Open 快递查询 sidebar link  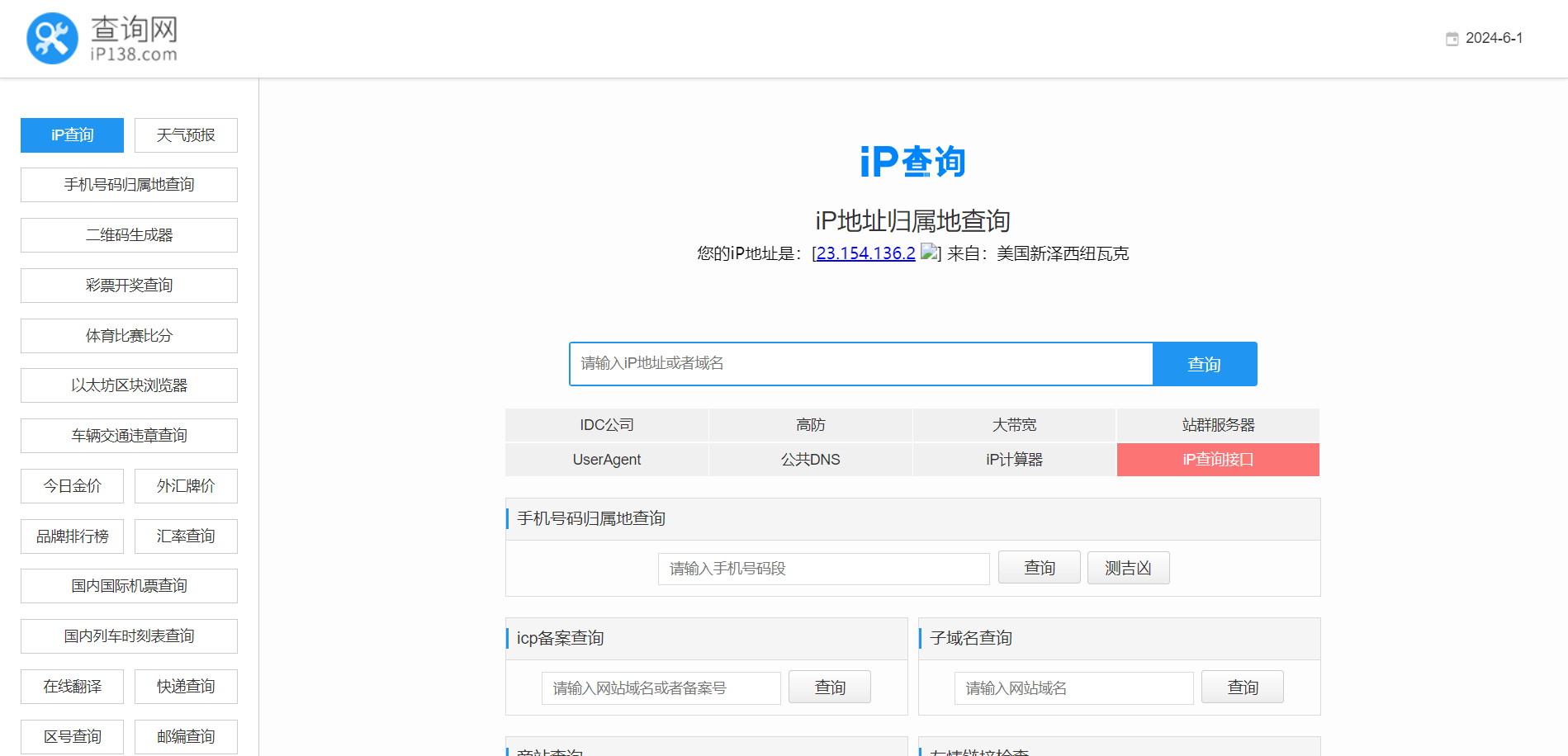(186, 687)
